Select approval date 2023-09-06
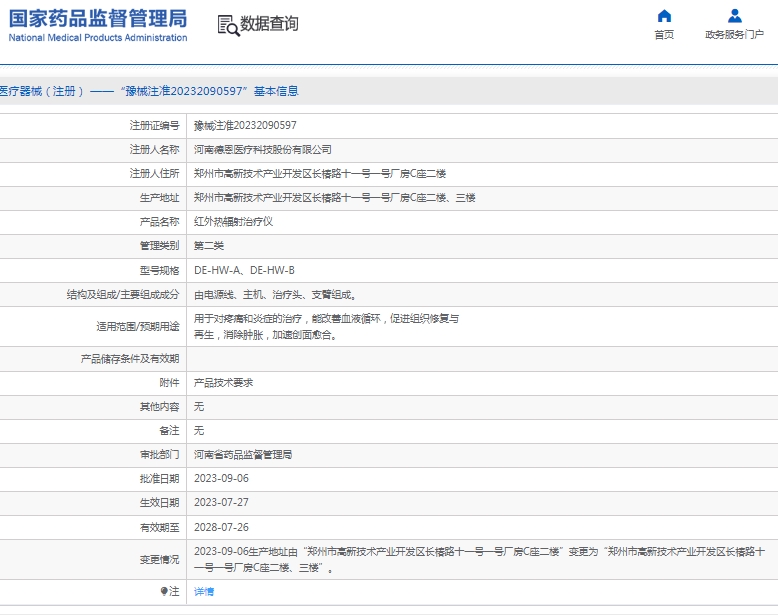 tap(221, 478)
